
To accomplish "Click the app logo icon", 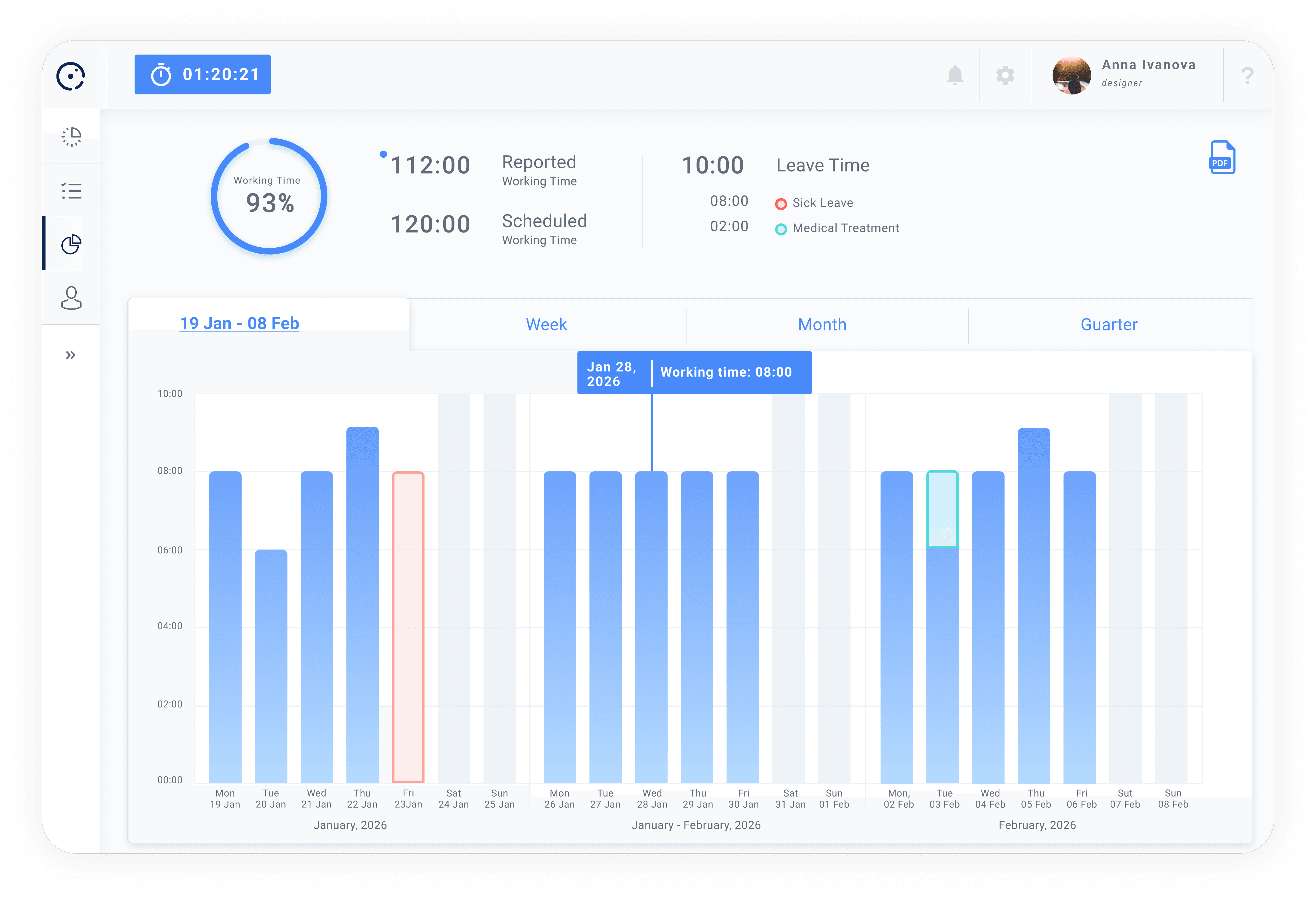I will (x=71, y=76).
